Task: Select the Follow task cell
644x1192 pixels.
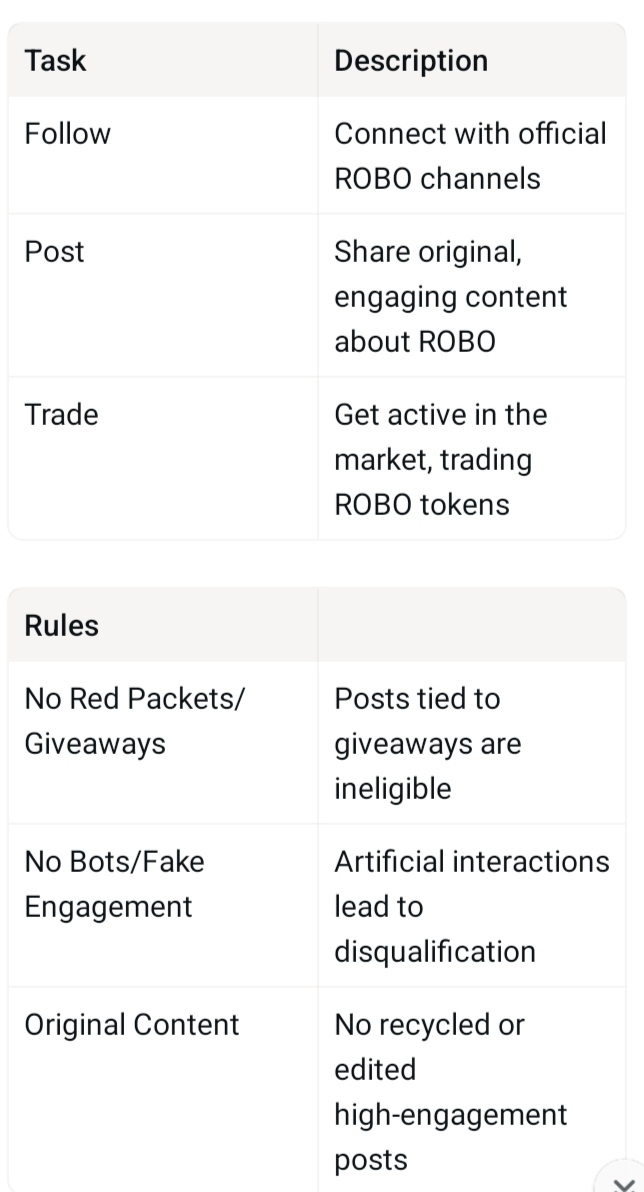Action: click(68, 134)
